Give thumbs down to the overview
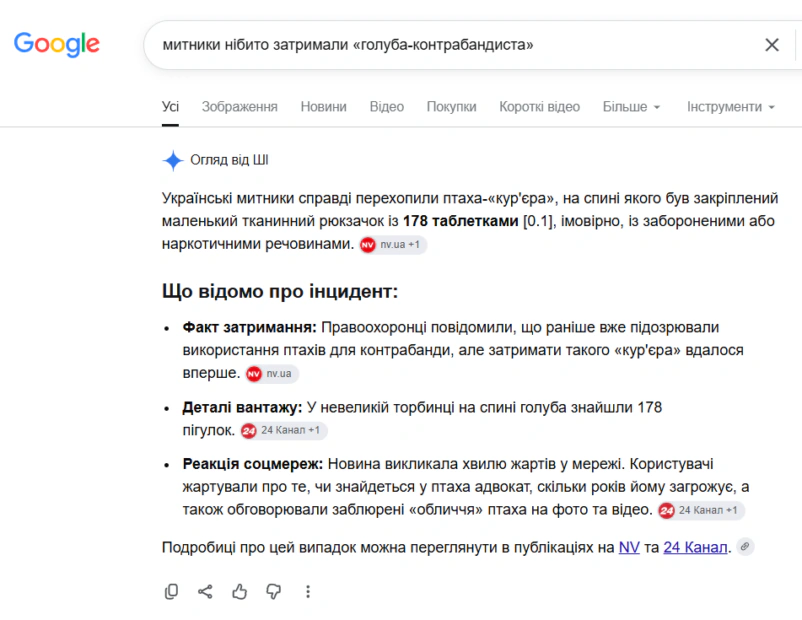This screenshot has width=802, height=620. point(274,591)
